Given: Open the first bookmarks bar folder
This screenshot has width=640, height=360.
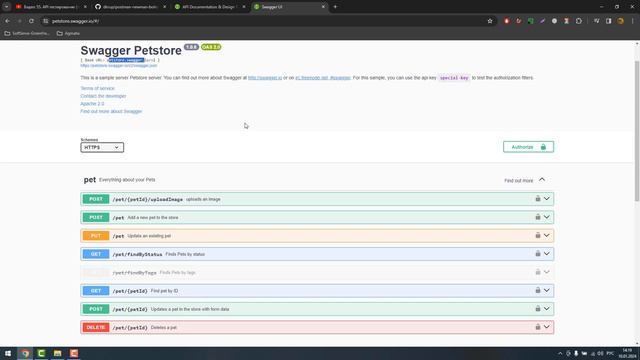Looking at the screenshot, I should [x=27, y=33].
